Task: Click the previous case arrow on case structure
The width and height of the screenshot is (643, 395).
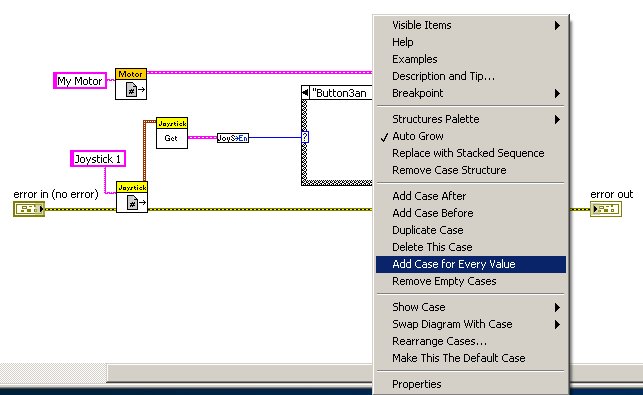Action: pyautogui.click(x=305, y=93)
